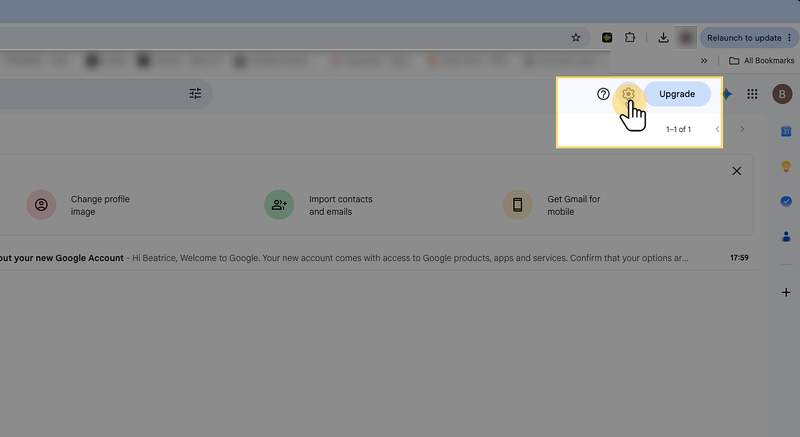
Task: Open Google Calendar side panel icon
Action: coord(786,131)
